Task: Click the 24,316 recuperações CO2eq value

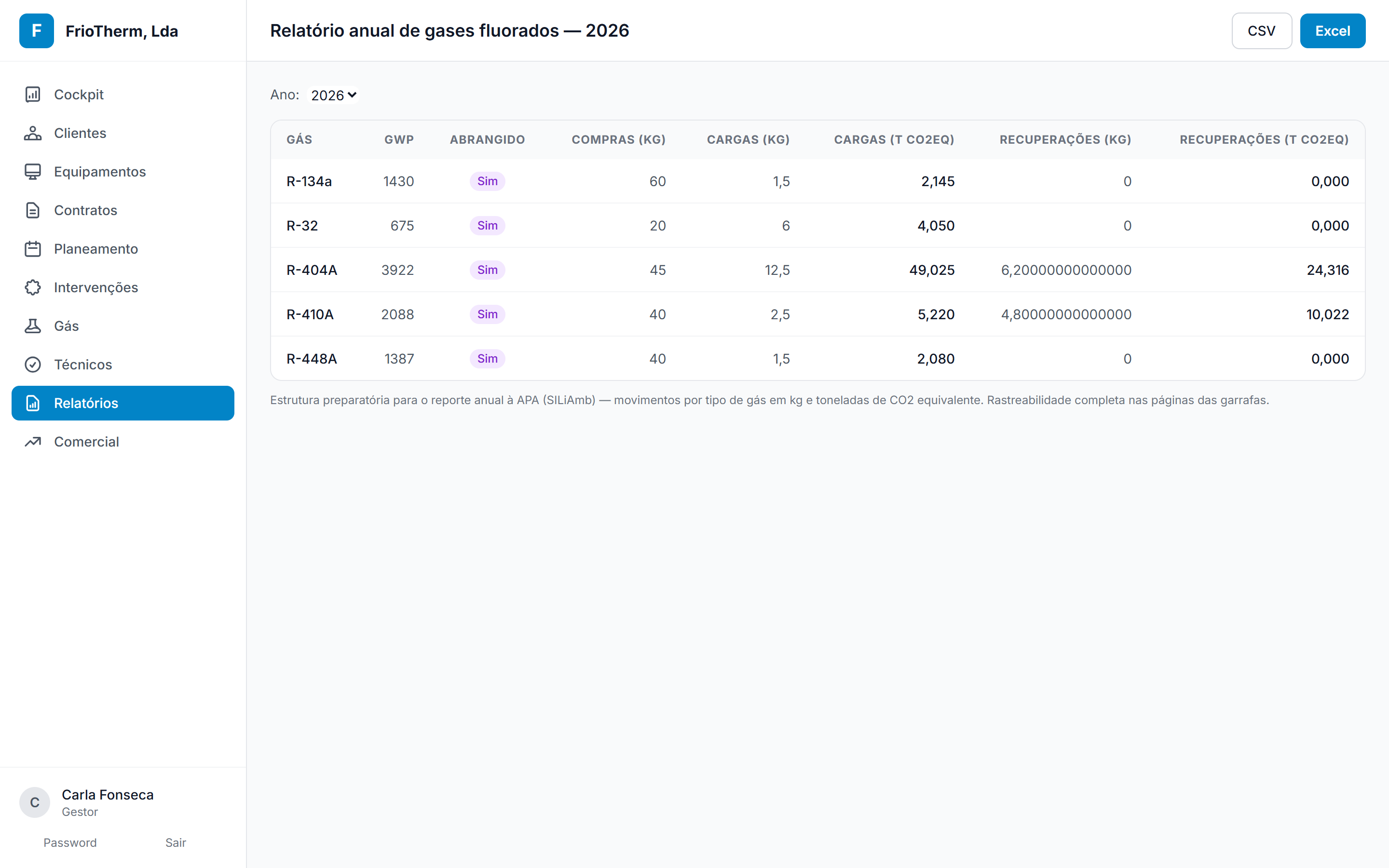Action: pyautogui.click(x=1328, y=270)
